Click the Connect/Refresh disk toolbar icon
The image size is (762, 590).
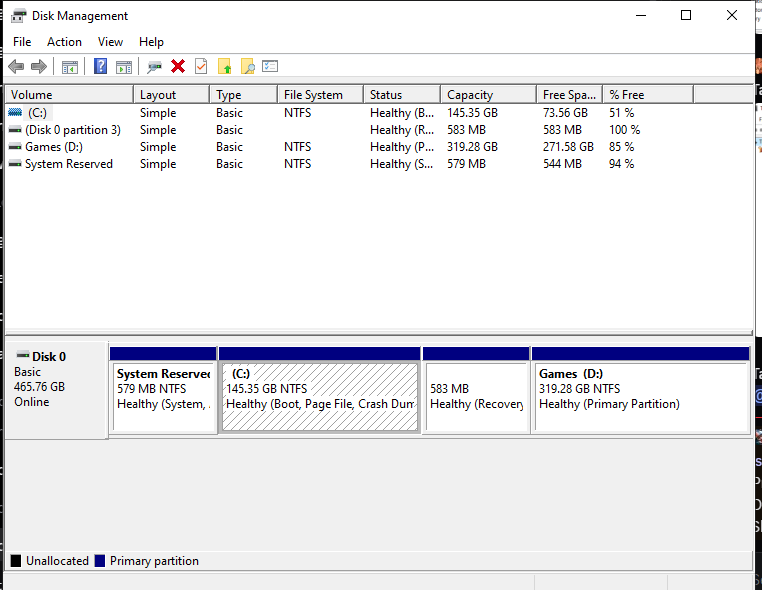click(155, 67)
